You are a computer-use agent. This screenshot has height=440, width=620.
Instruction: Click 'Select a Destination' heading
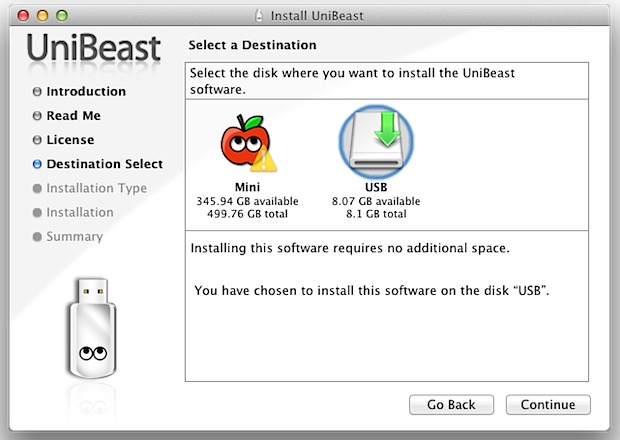click(x=252, y=45)
